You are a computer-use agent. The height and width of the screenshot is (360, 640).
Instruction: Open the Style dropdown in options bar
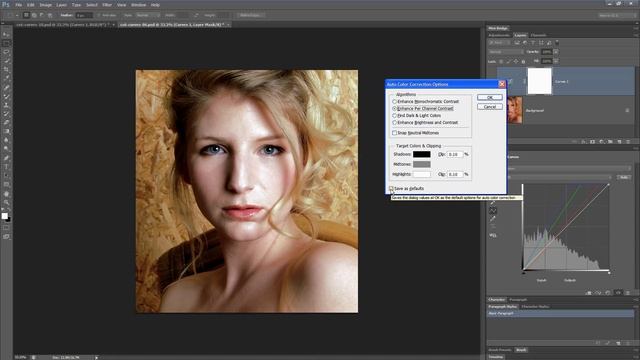tap(148, 15)
